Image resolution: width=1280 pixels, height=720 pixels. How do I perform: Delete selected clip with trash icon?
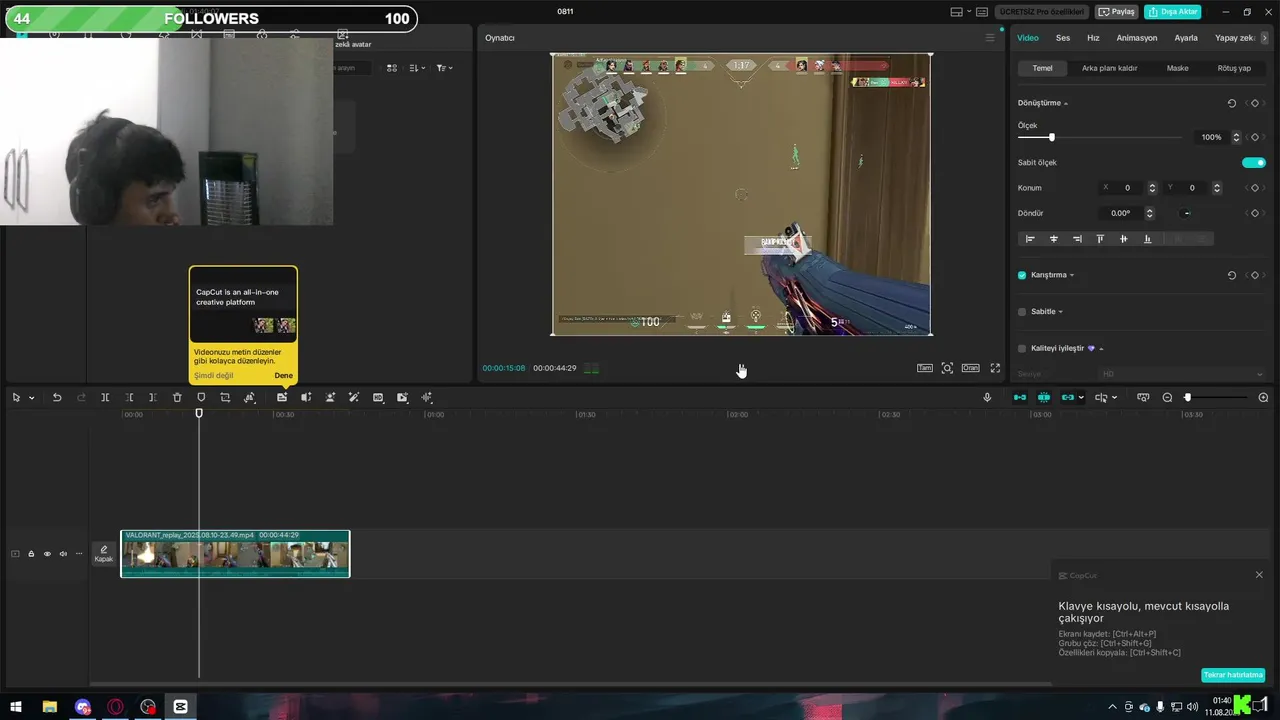pos(177,398)
